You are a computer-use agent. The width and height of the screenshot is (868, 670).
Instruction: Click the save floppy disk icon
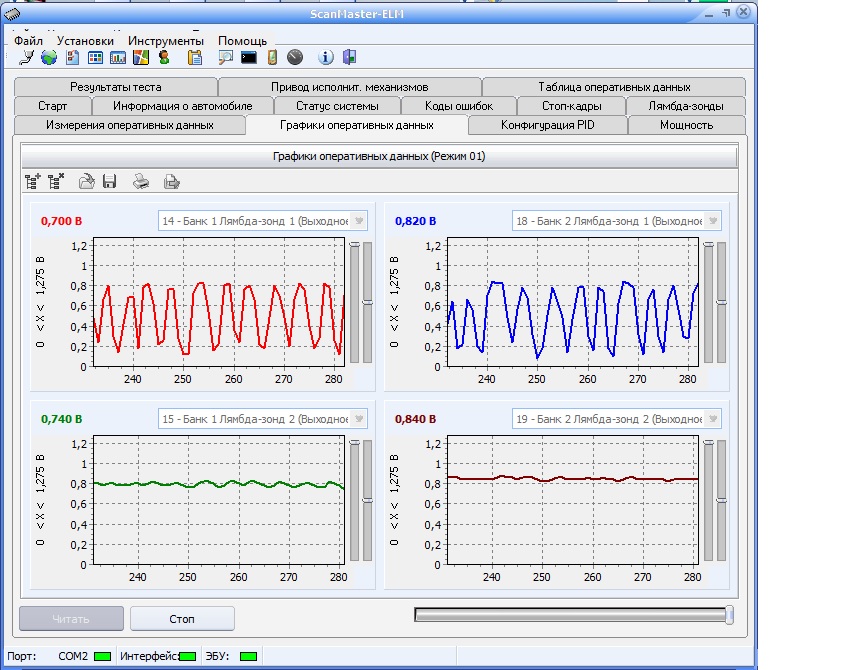(110, 181)
